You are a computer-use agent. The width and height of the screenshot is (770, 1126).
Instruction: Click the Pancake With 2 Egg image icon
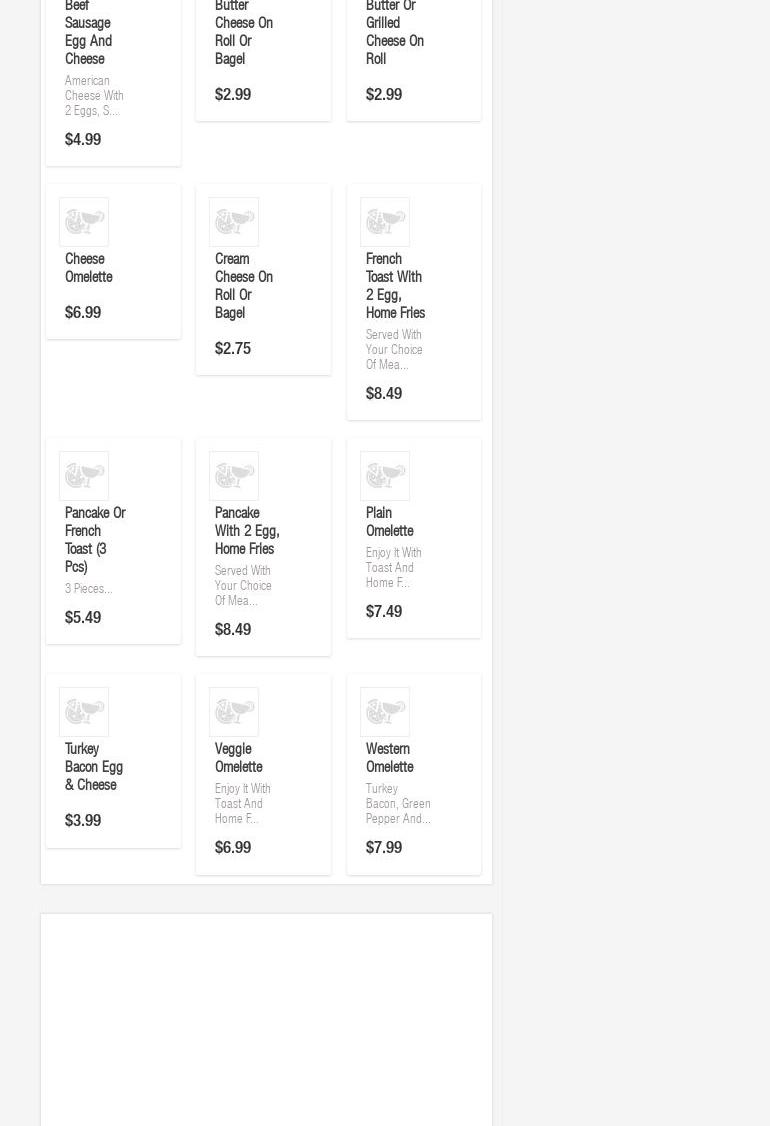click(234, 476)
